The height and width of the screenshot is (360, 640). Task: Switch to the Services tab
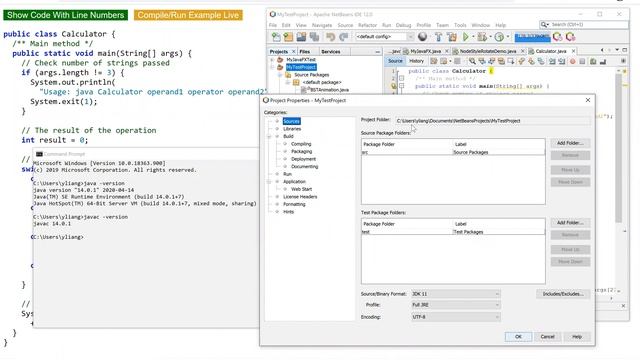(331, 52)
